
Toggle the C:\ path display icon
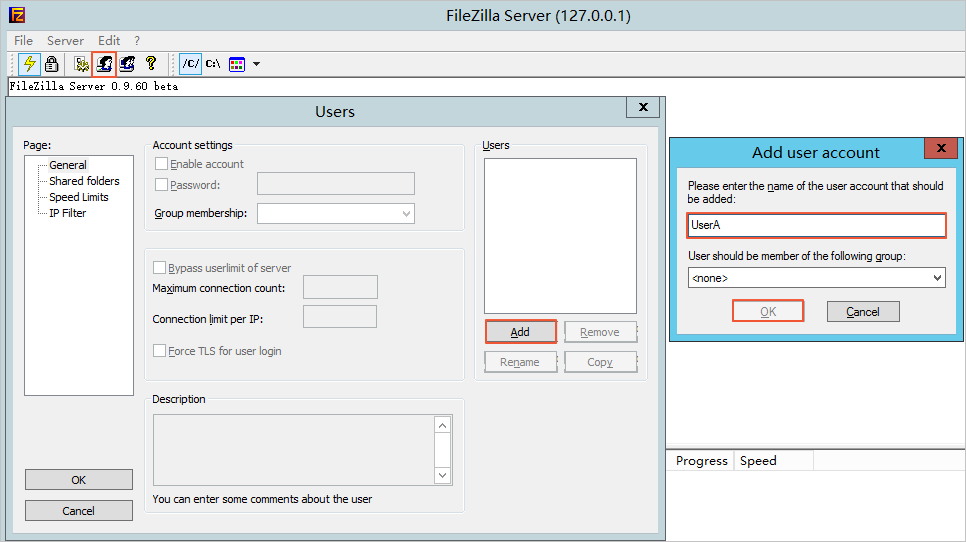213,63
